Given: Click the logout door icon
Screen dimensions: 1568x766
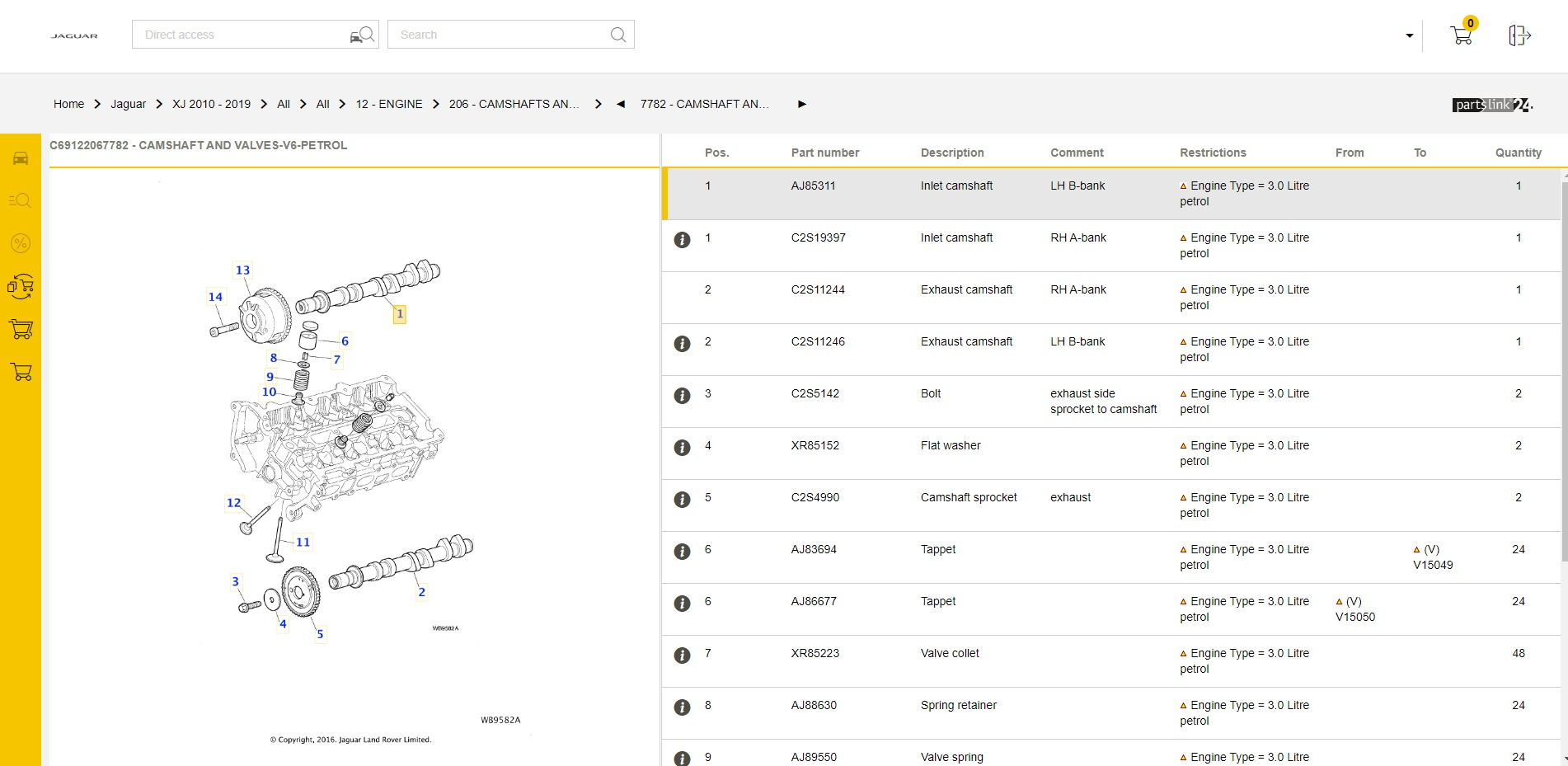Looking at the screenshot, I should [x=1519, y=35].
